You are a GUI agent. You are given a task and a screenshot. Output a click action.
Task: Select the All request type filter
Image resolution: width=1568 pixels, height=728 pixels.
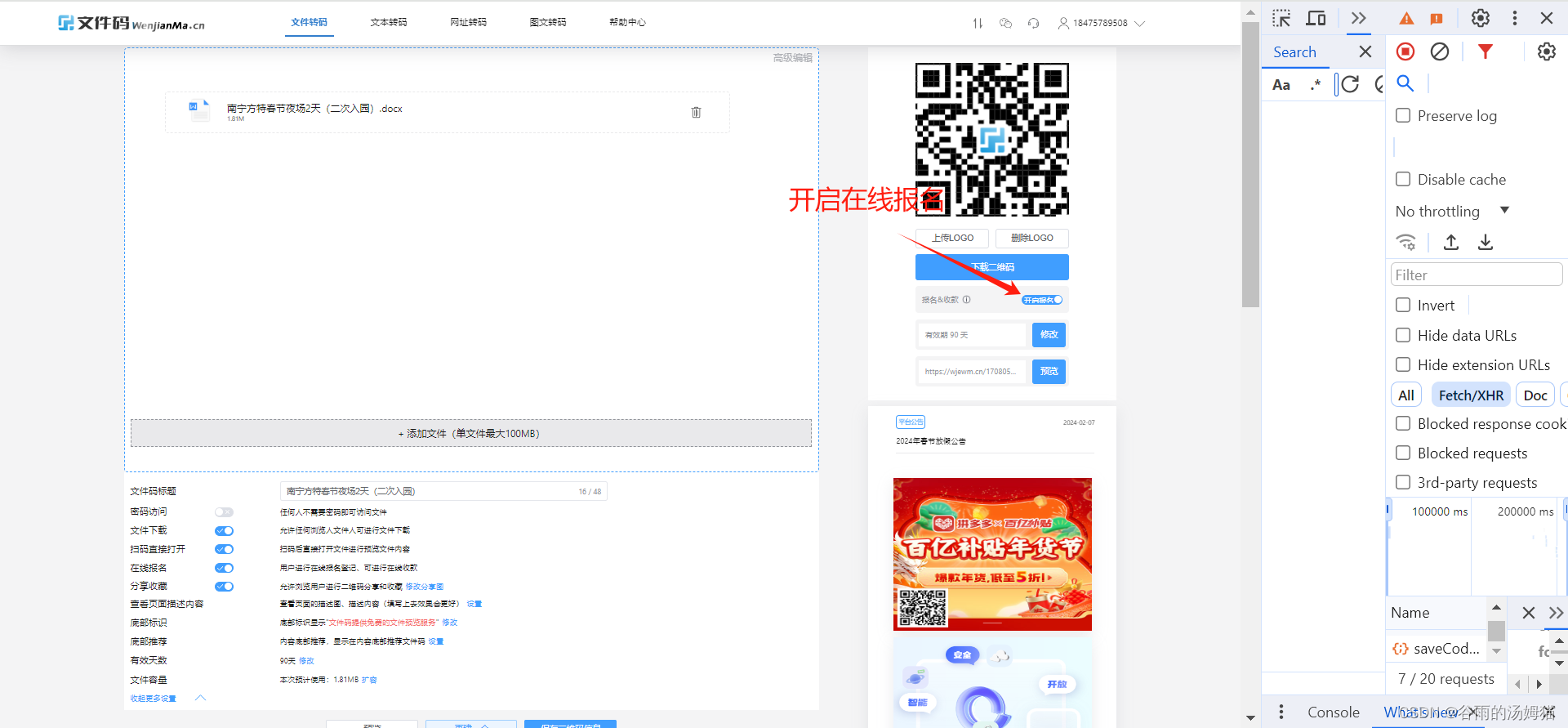tap(1406, 395)
